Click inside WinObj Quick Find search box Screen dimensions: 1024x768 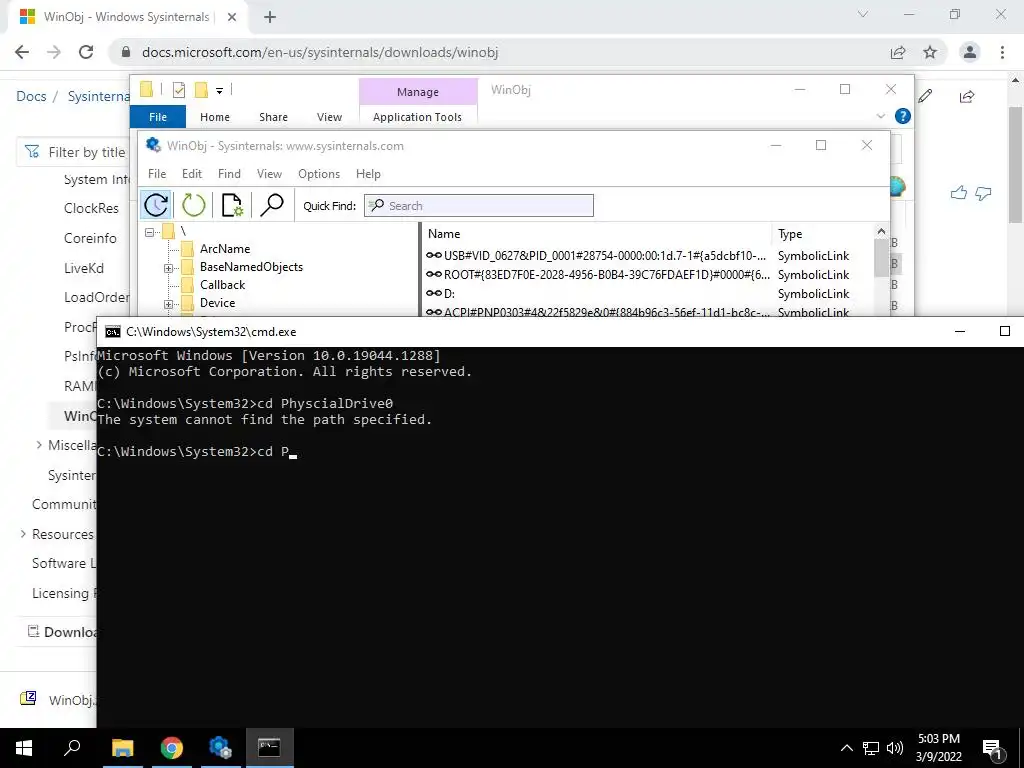(x=479, y=206)
